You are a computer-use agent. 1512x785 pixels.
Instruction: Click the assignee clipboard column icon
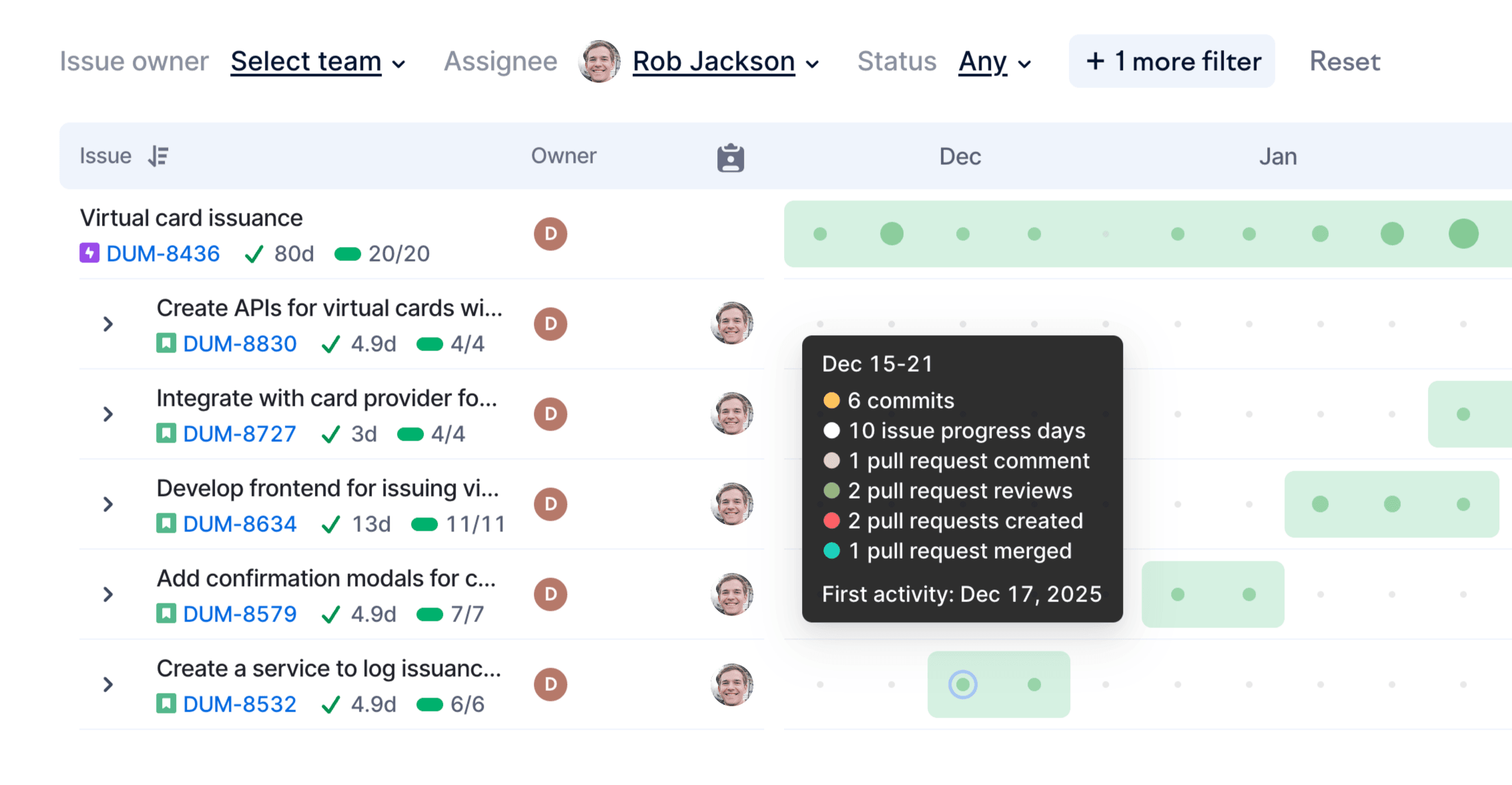click(730, 158)
